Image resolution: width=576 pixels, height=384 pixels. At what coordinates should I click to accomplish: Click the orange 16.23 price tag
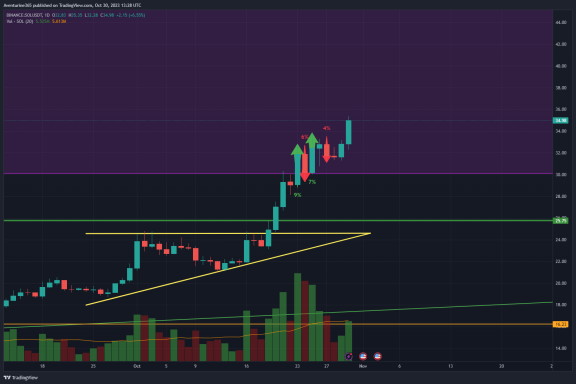point(561,324)
